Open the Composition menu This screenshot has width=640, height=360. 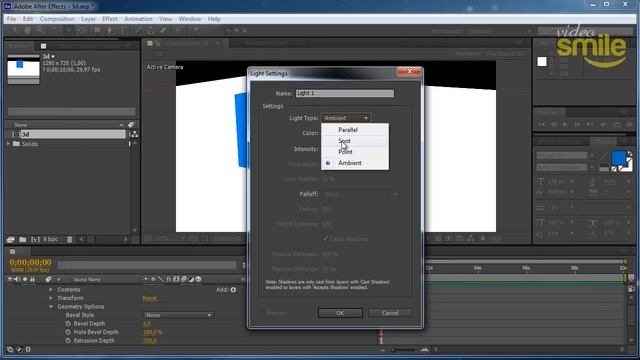pyautogui.click(x=57, y=19)
